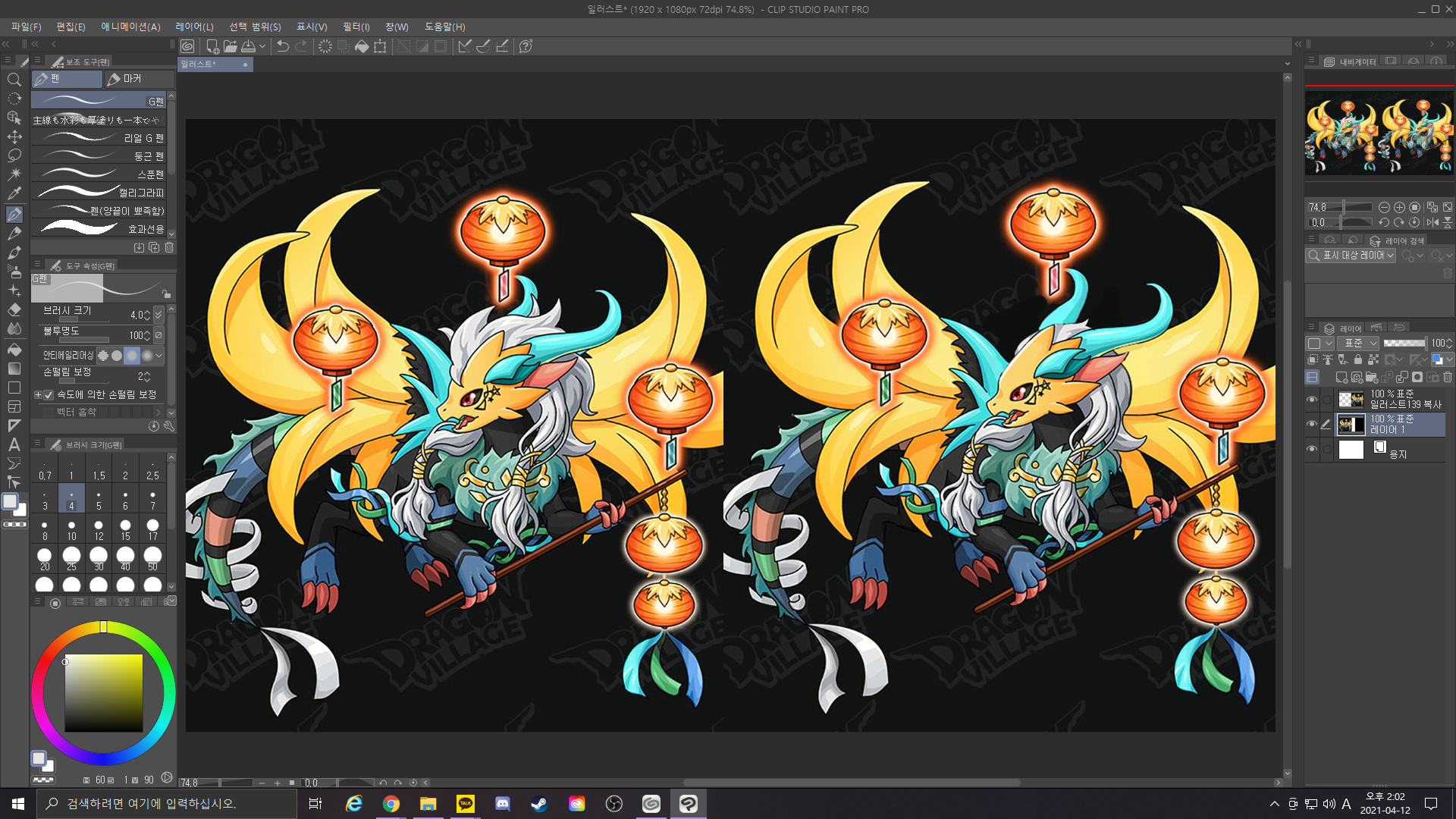
Task: Open the 필터(I) menu
Action: coord(356,27)
